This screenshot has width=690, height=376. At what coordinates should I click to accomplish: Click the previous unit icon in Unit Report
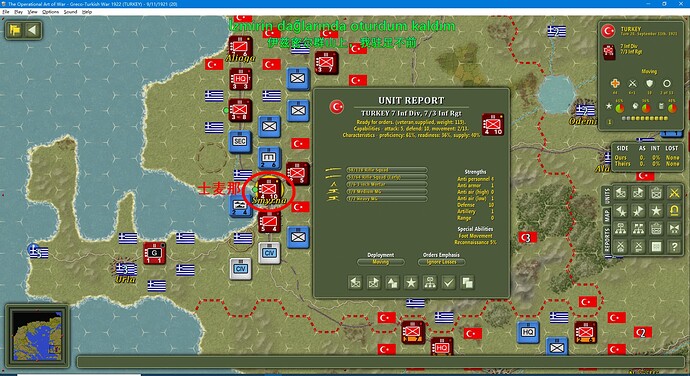(x=355, y=283)
